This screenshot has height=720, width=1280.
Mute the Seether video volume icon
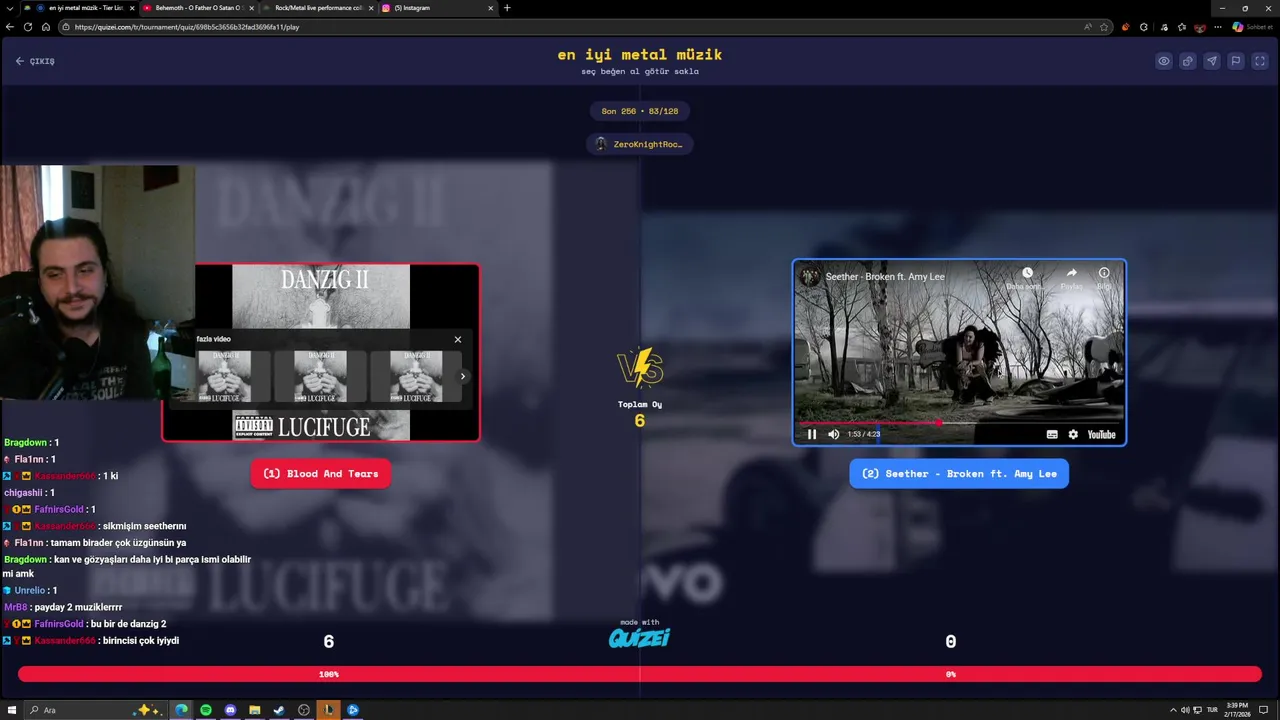click(x=834, y=434)
